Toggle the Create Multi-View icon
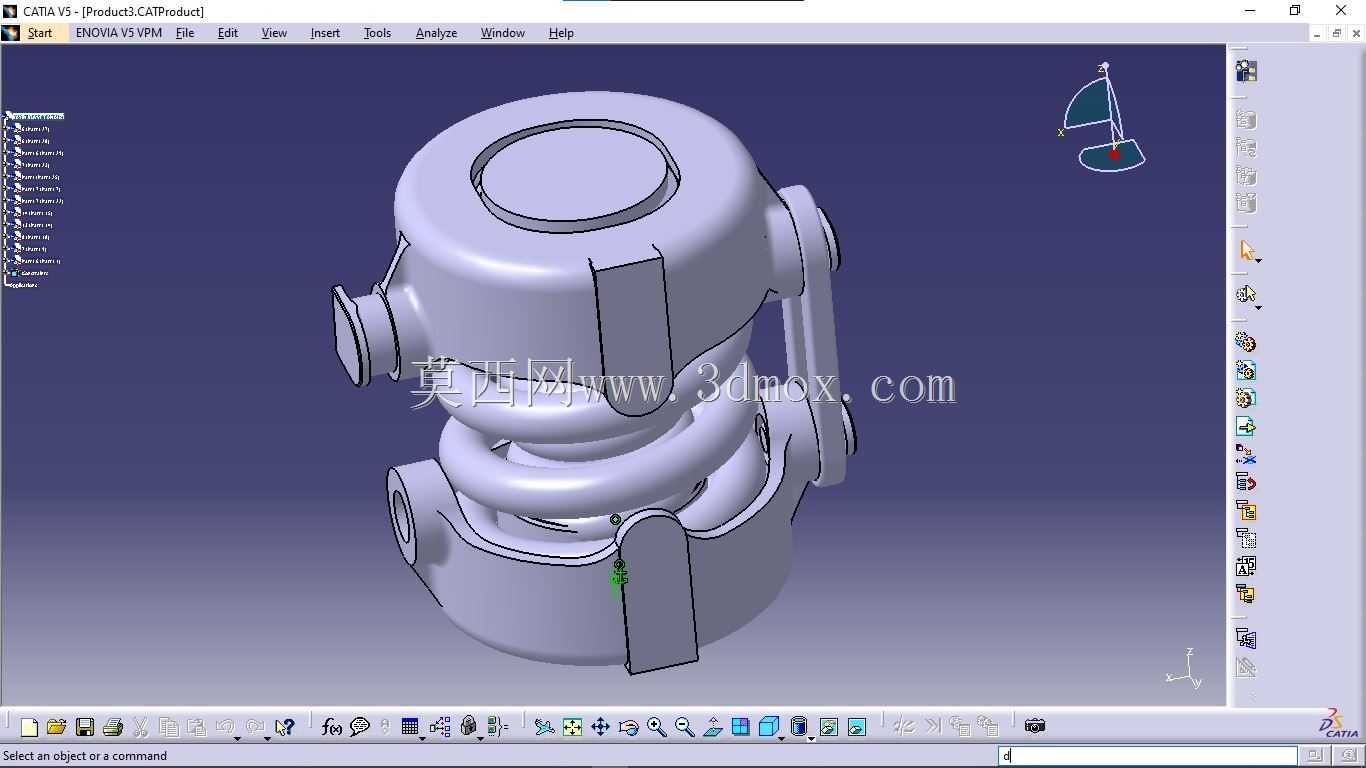This screenshot has width=1366, height=768. point(740,727)
